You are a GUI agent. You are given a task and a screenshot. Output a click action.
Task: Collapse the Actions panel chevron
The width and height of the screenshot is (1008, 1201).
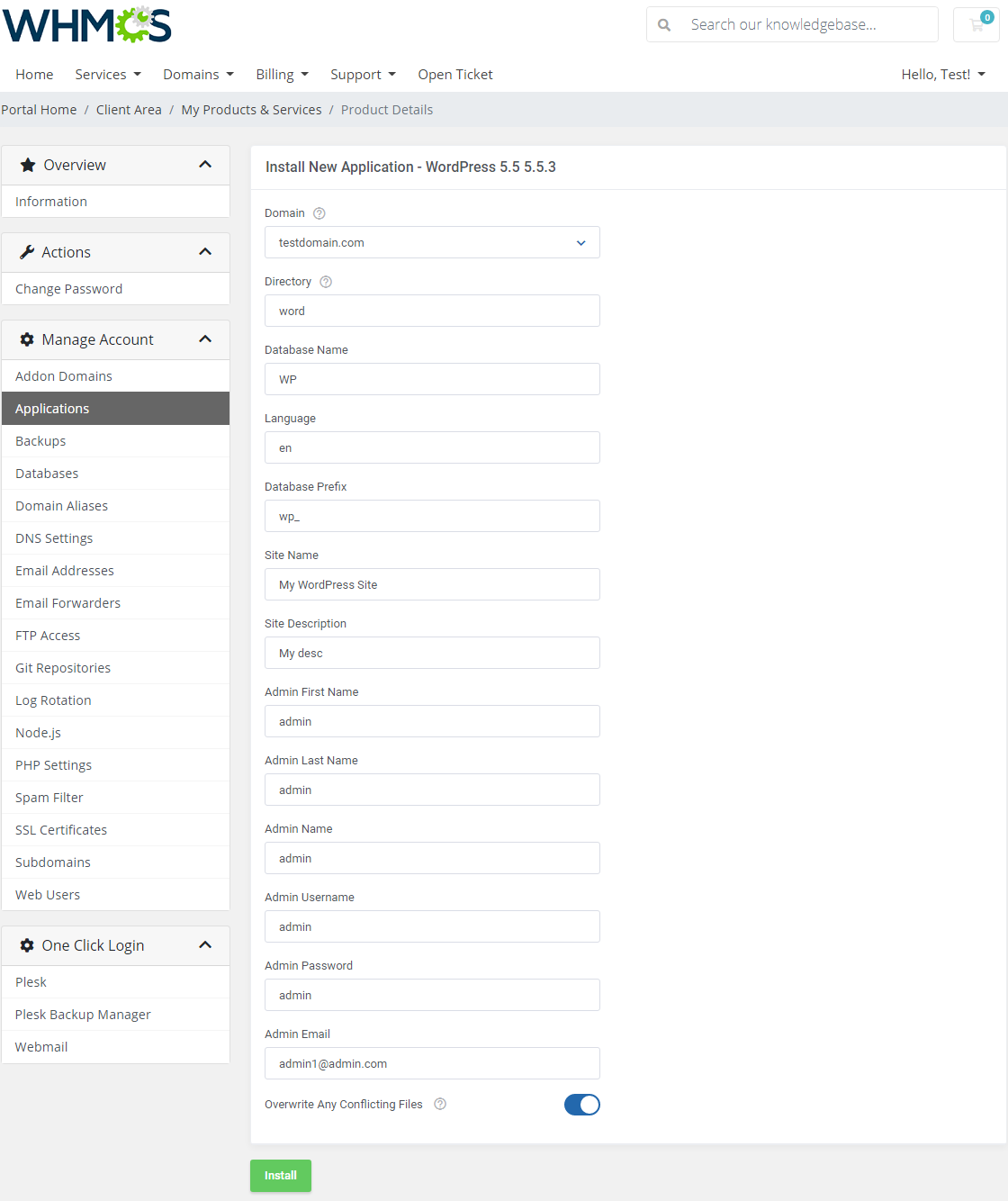[205, 252]
